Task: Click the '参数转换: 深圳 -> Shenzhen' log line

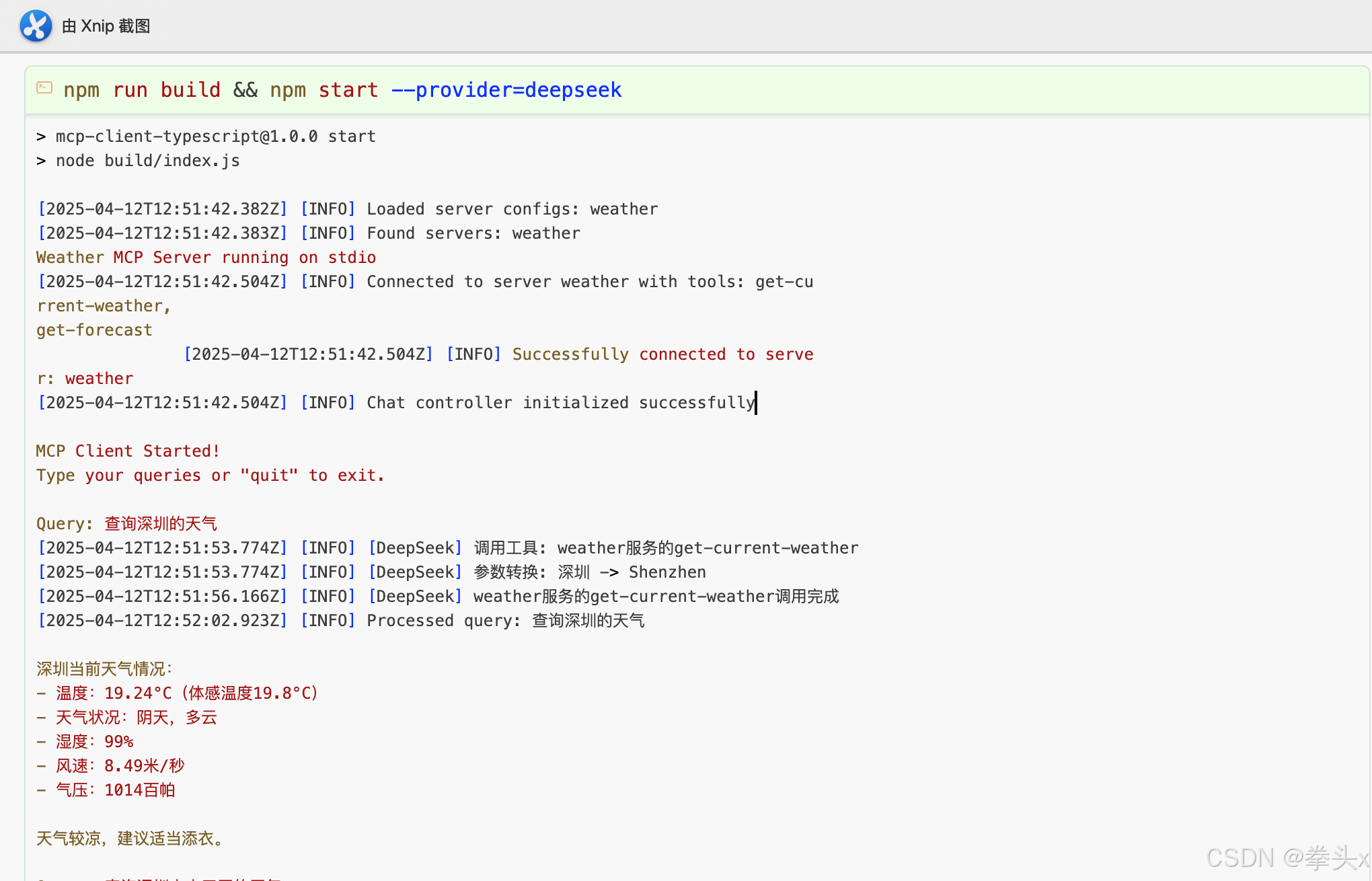Action: (x=589, y=572)
